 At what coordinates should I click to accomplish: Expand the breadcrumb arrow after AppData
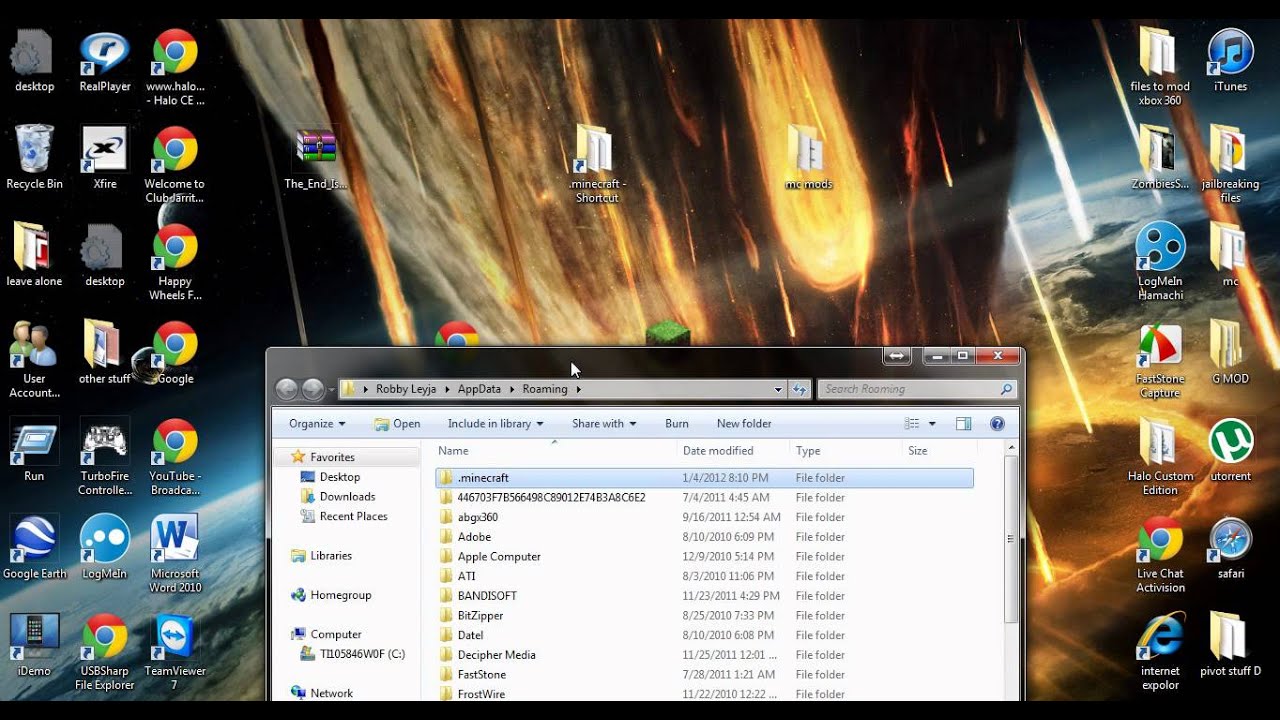coord(511,389)
